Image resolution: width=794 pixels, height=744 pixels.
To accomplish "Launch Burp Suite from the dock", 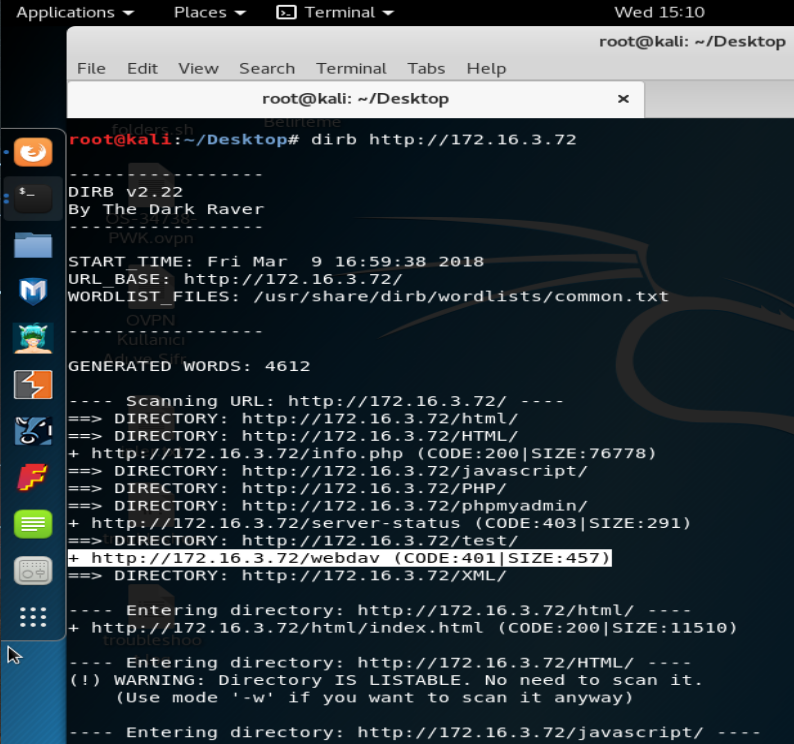I will (x=33, y=384).
